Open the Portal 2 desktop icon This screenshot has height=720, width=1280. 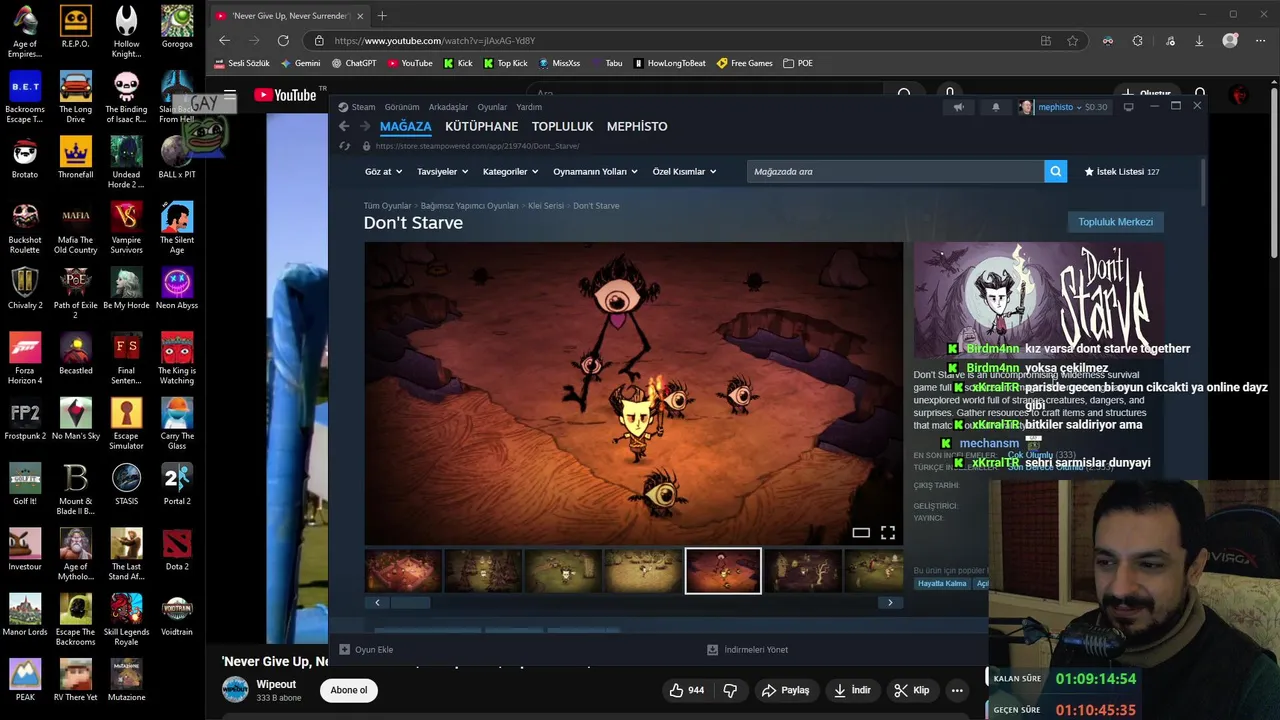[177, 485]
